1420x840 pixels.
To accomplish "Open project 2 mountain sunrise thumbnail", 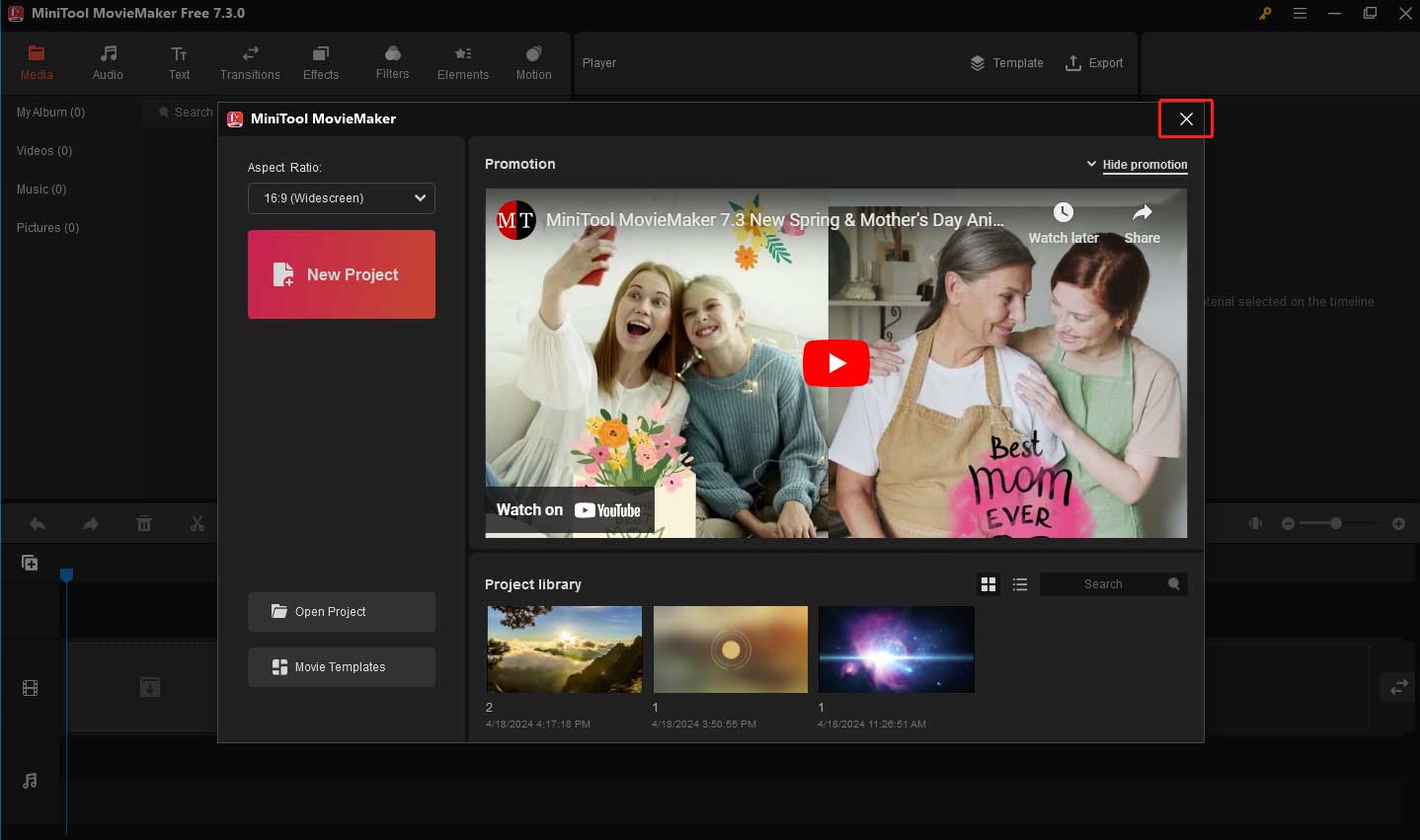I will (565, 649).
